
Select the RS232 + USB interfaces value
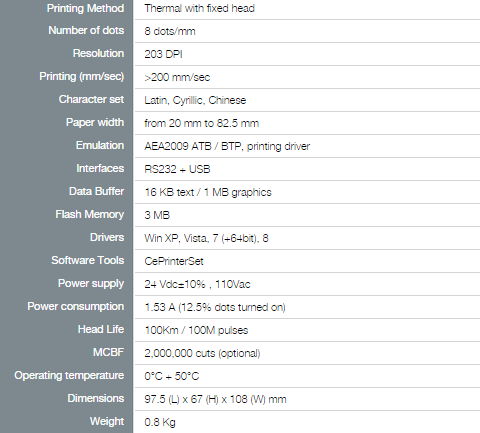[x=177, y=169]
